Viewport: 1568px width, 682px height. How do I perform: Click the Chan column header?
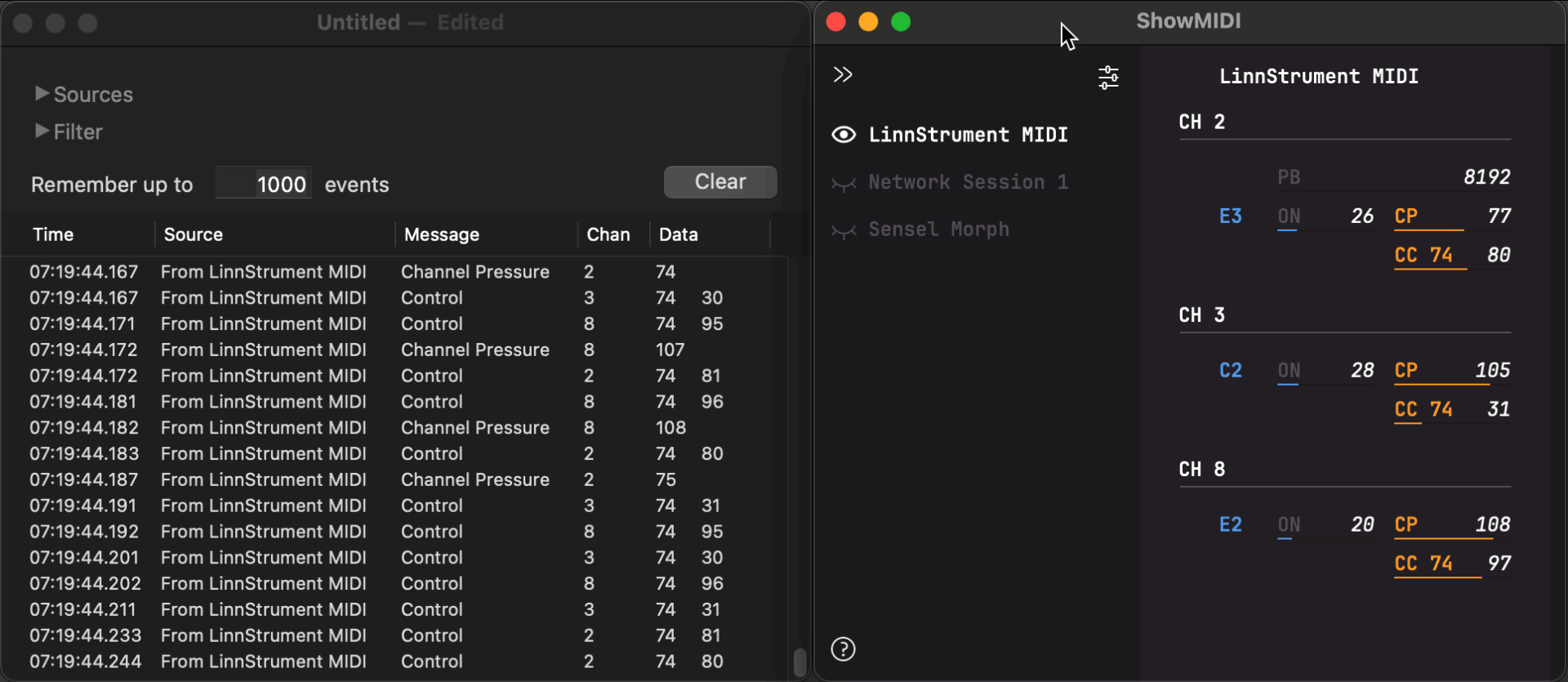(x=608, y=234)
